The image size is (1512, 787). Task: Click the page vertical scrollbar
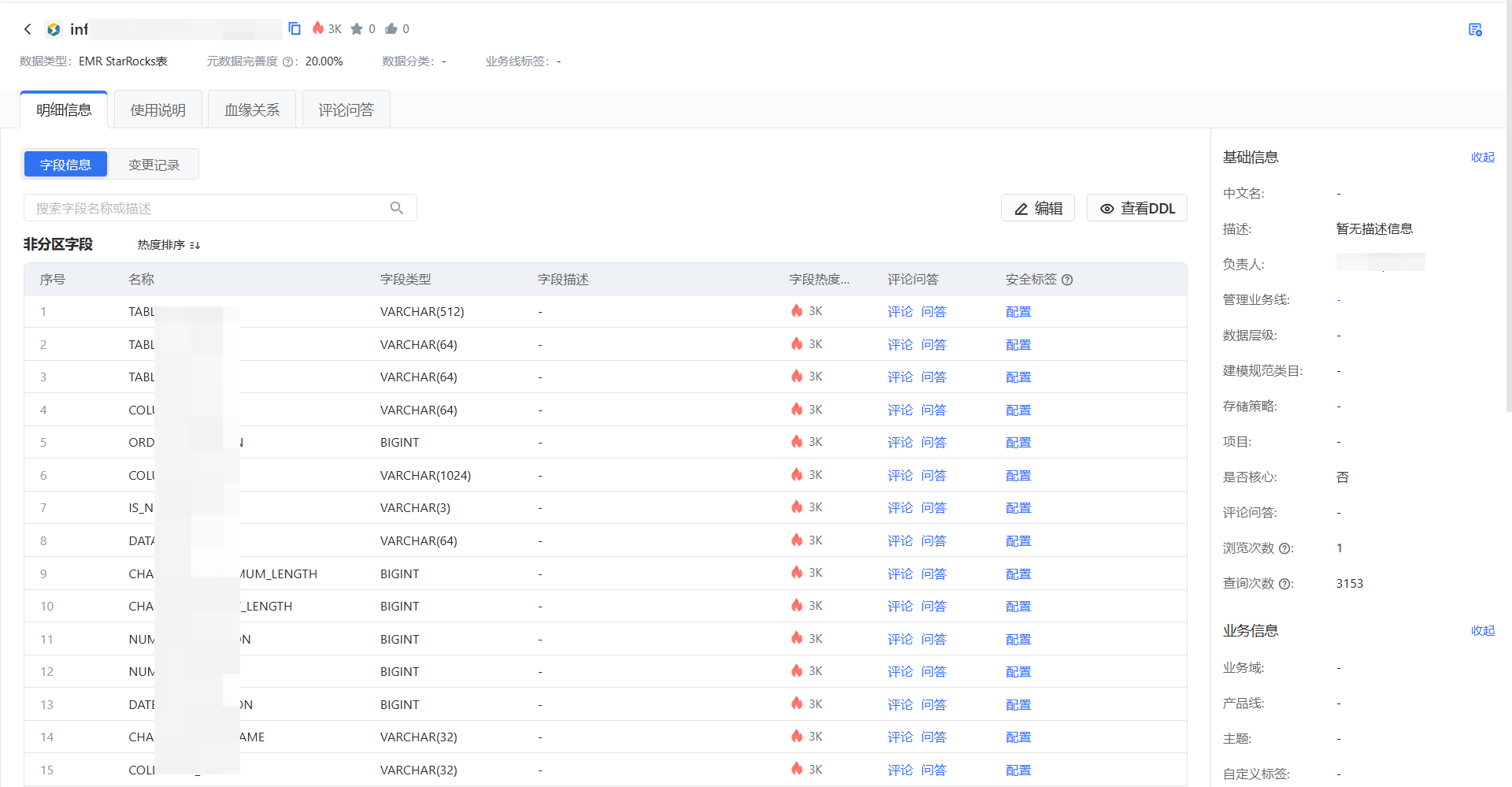coord(1508,206)
